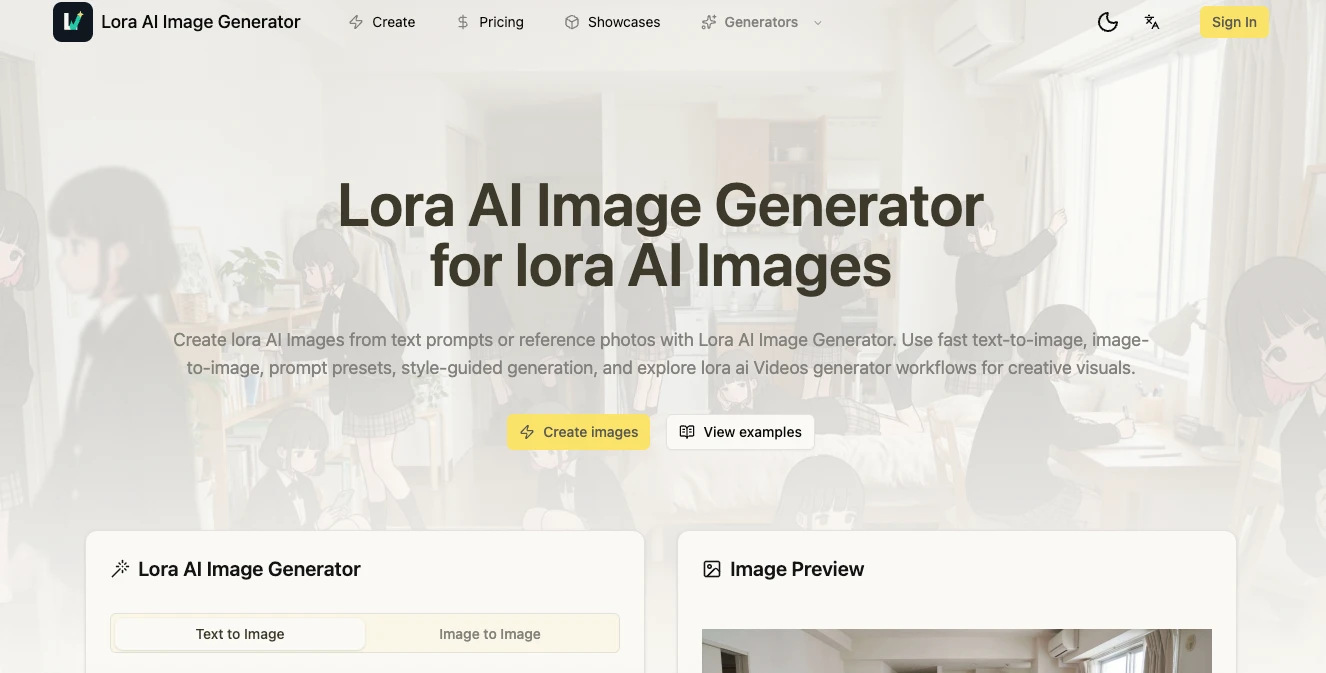Expand the Generators dropdown chevron

817,22
